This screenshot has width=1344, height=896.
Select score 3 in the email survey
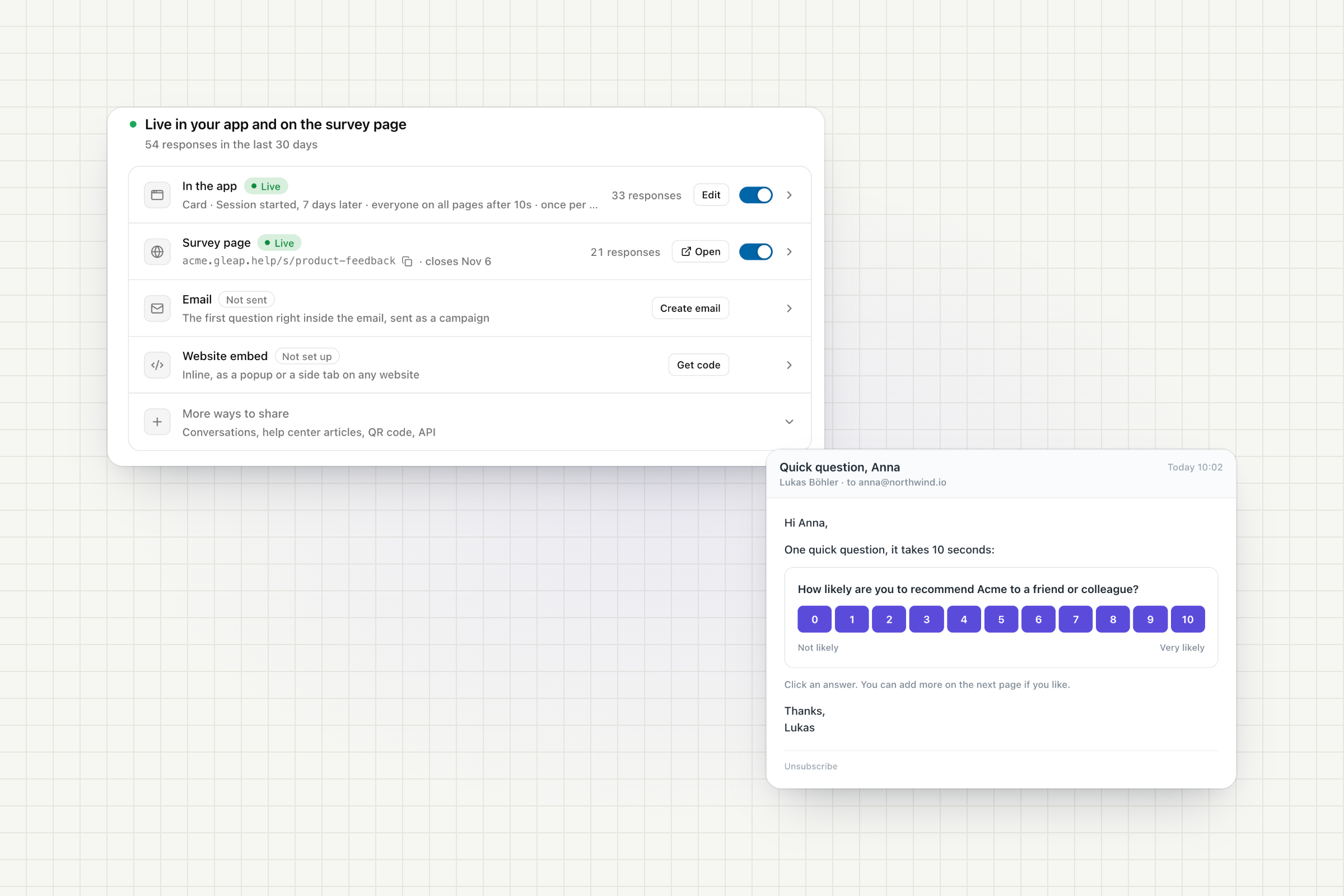point(926,619)
